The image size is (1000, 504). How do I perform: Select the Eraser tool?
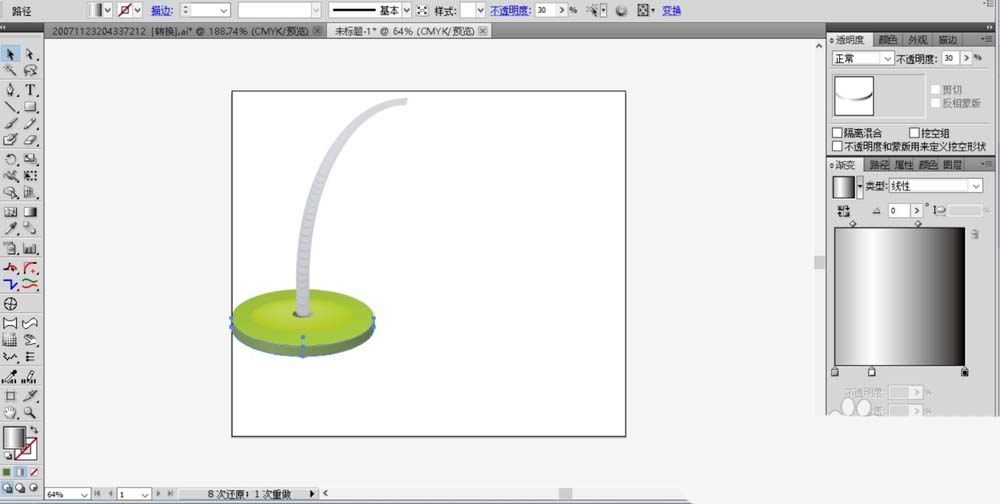pos(30,139)
